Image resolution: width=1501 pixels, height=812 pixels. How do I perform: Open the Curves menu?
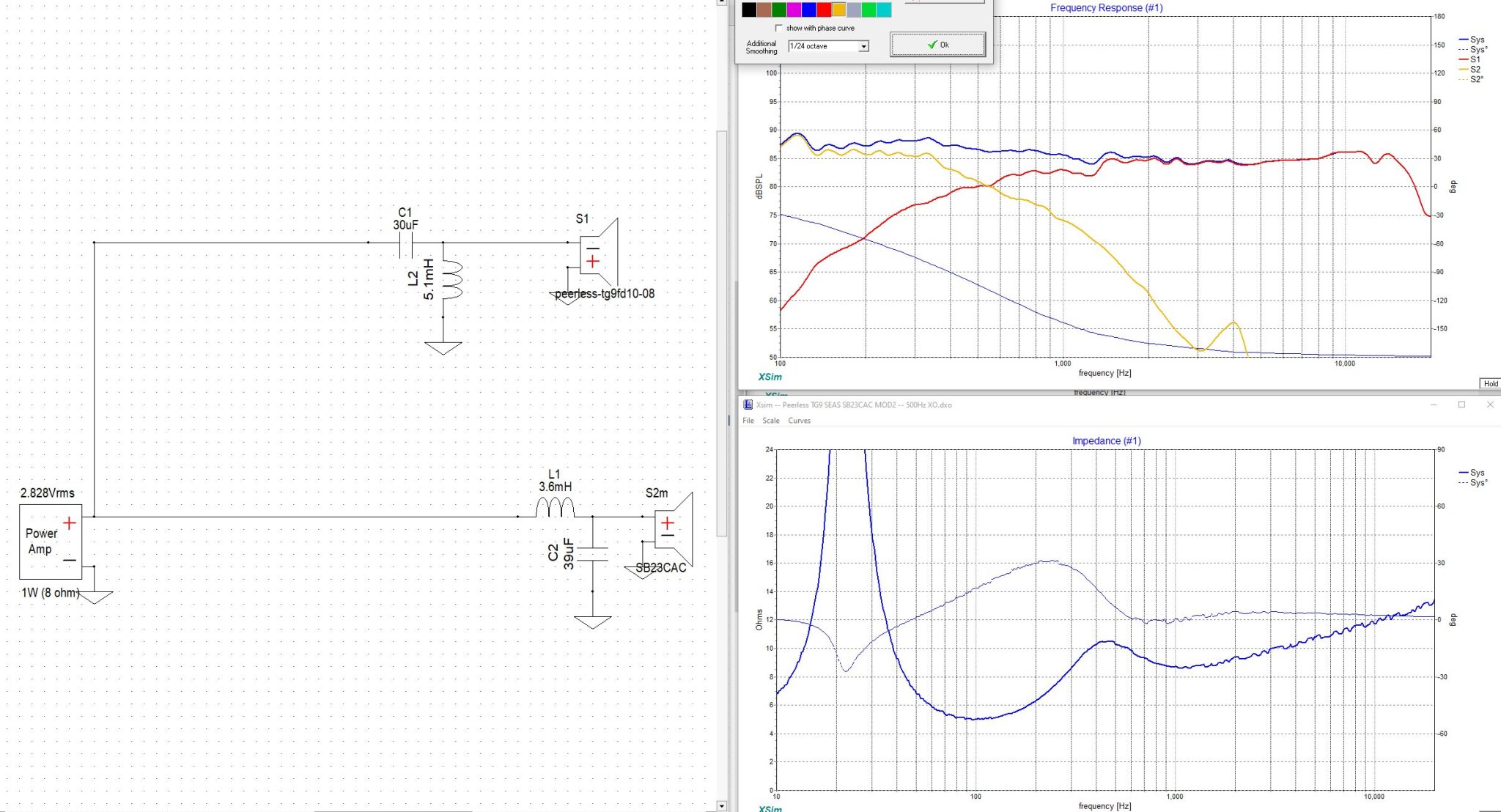tap(799, 421)
